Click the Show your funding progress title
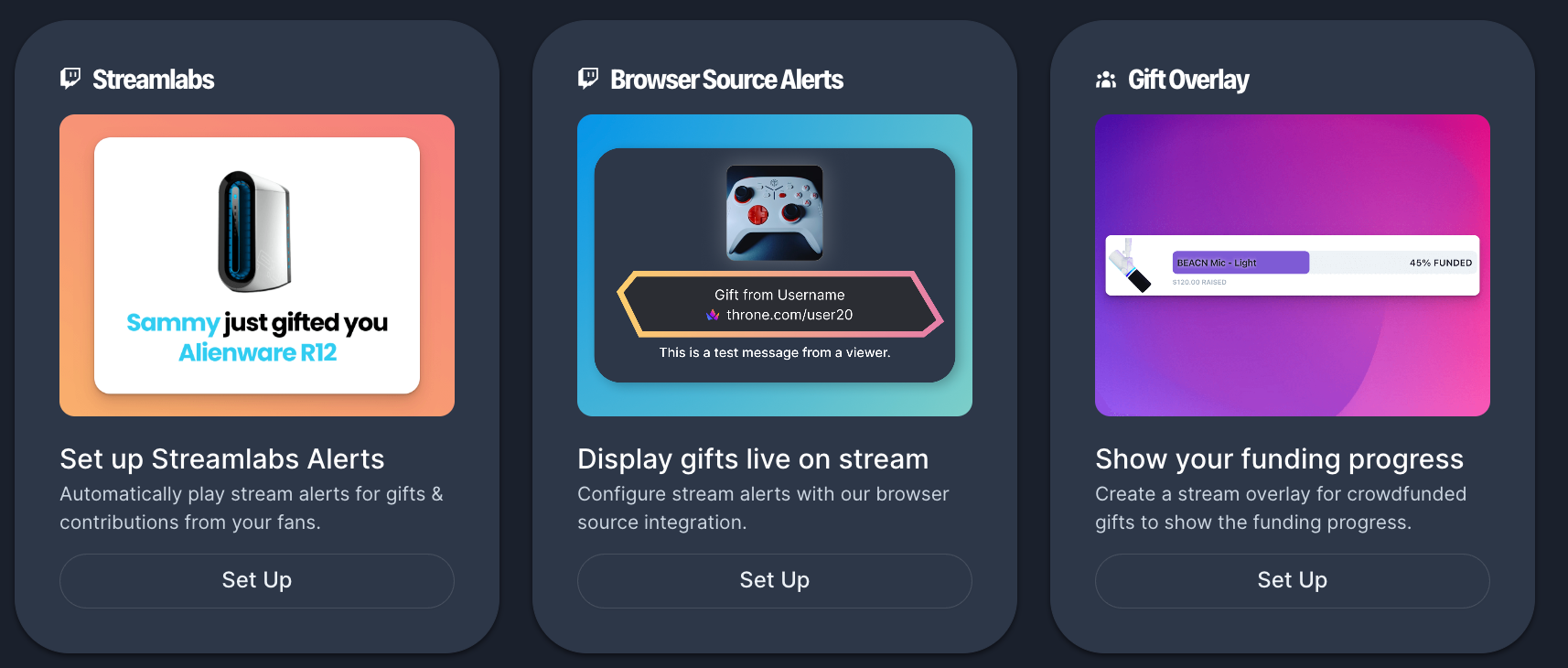The width and height of the screenshot is (1568, 668). (1279, 459)
